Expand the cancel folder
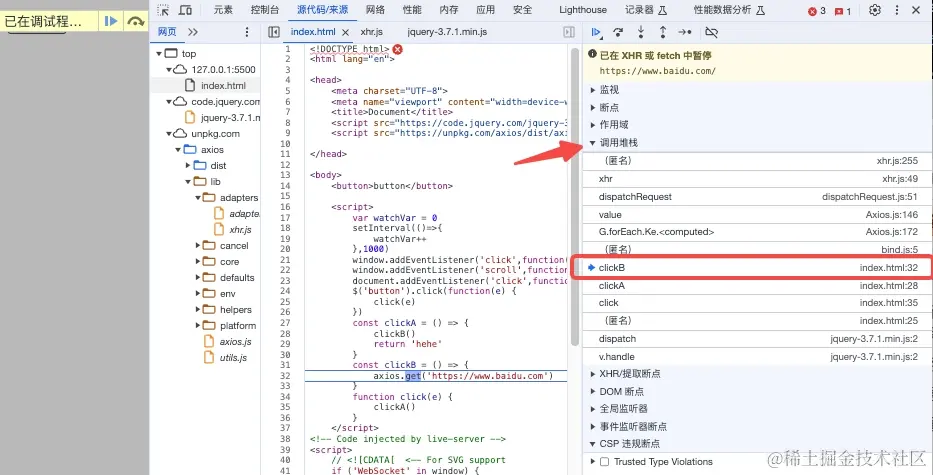Screen dimensions: 933x475 click(198, 246)
